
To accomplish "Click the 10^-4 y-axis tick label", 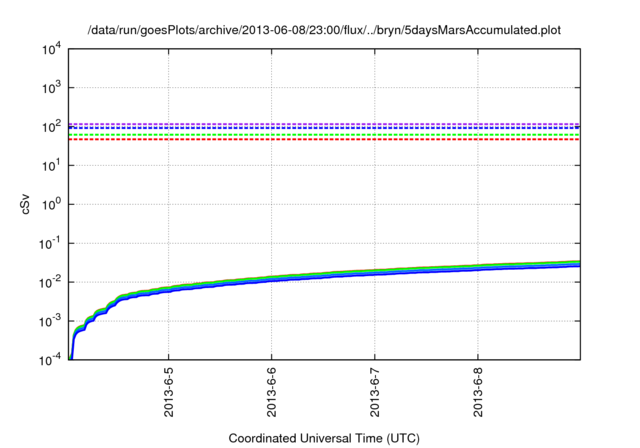I will point(50,360).
